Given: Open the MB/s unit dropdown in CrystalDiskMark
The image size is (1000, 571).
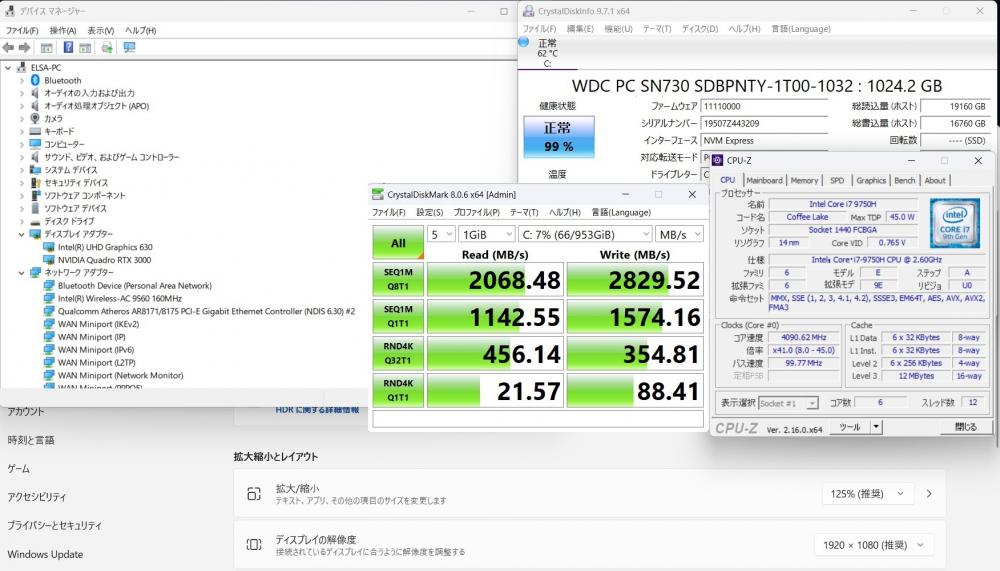Looking at the screenshot, I should coord(680,235).
